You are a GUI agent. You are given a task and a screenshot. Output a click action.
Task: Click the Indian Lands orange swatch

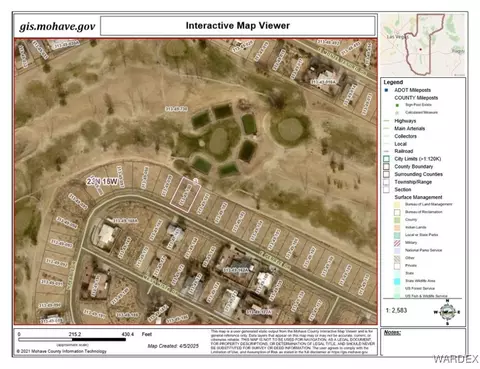point(397,228)
